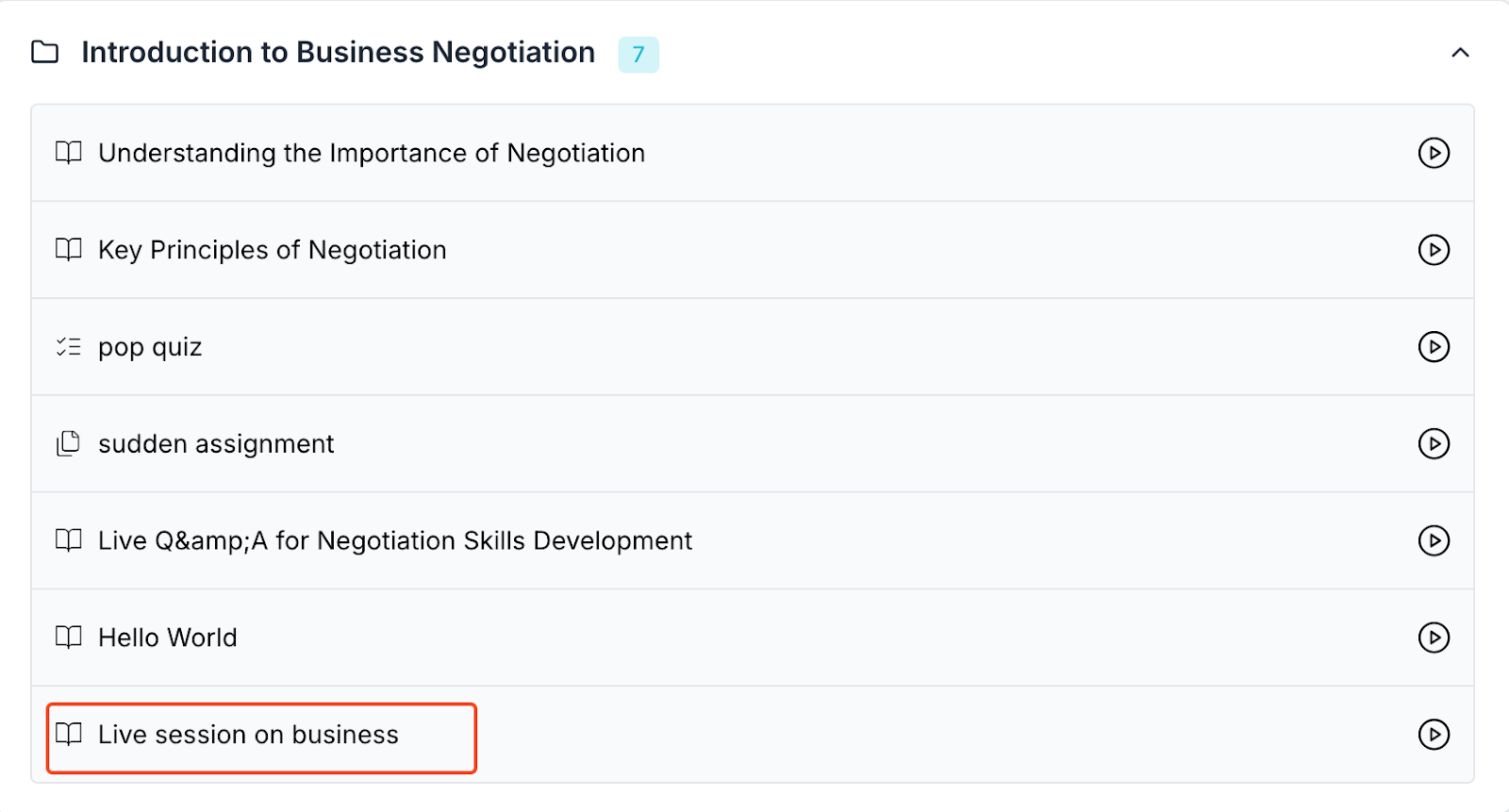
Task: Open the Hello World lesson
Action: tap(167, 638)
